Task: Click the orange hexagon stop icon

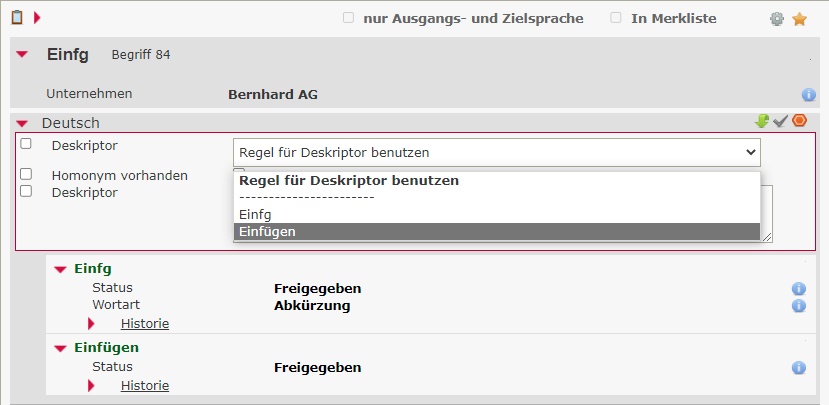Action: [799, 121]
